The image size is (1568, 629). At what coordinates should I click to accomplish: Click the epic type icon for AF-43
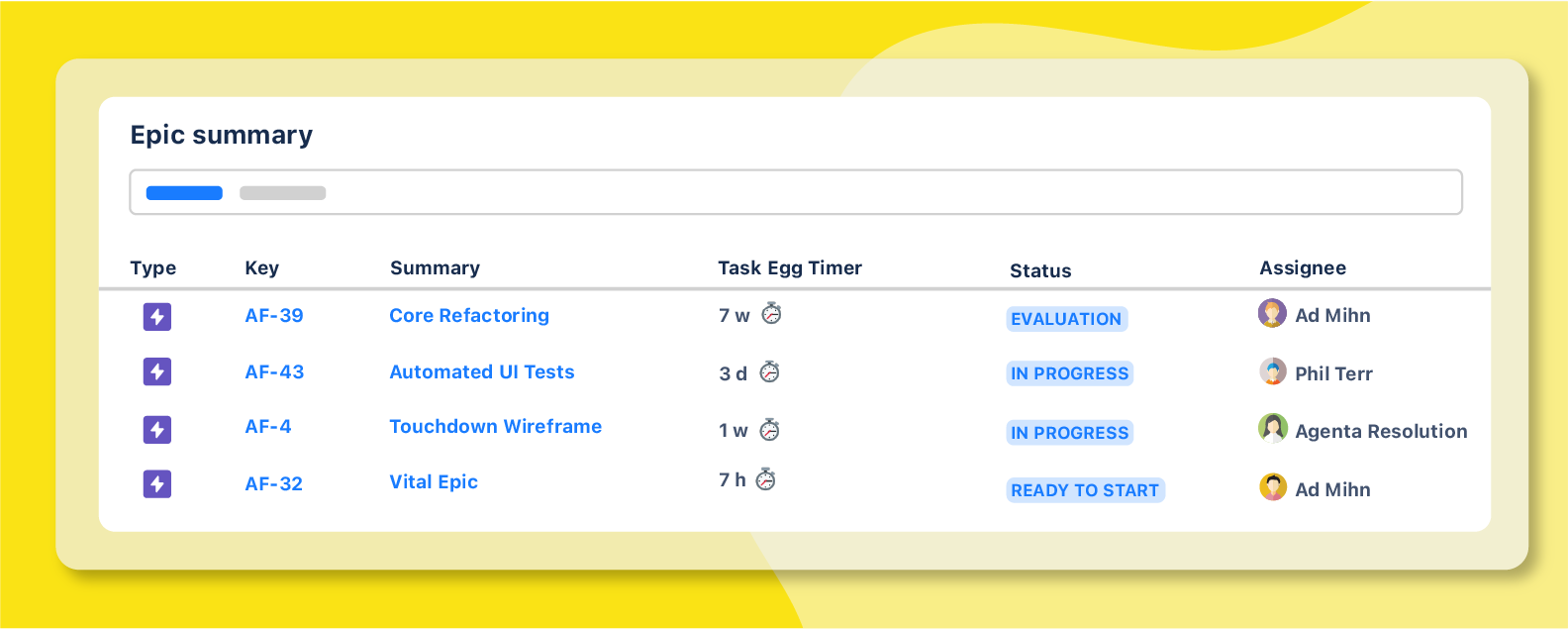(157, 372)
